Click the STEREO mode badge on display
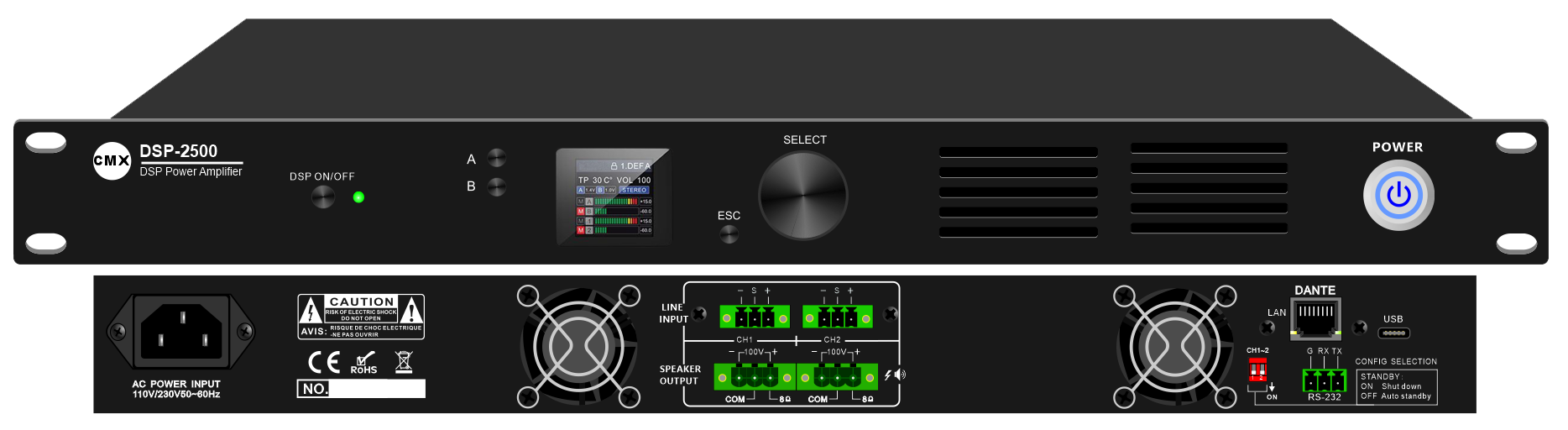The height and width of the screenshot is (430, 1568). [634, 190]
